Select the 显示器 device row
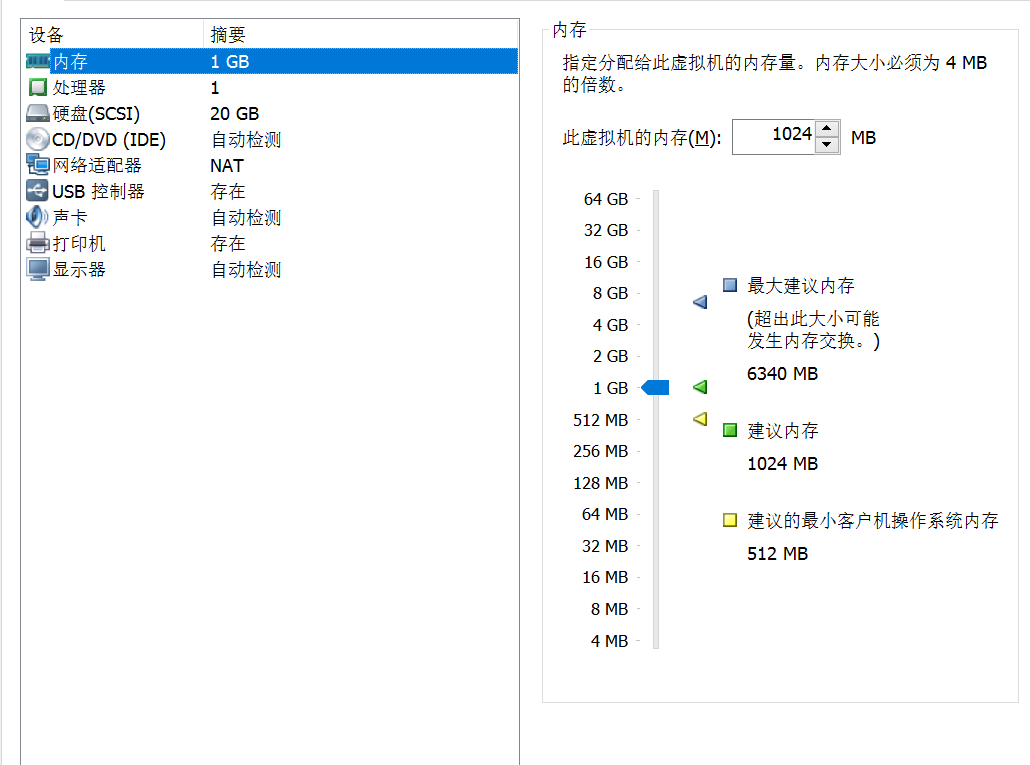Image resolution: width=1030 pixels, height=765 pixels. pyautogui.click(x=270, y=269)
